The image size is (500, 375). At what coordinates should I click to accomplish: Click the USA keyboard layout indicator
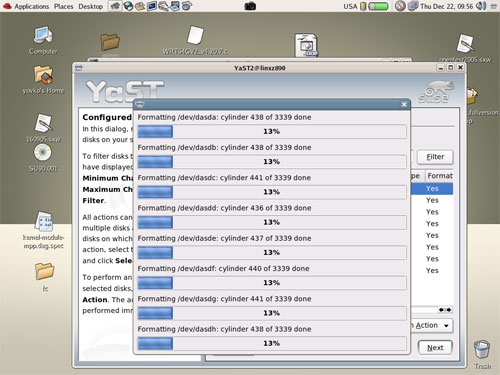click(350, 6)
